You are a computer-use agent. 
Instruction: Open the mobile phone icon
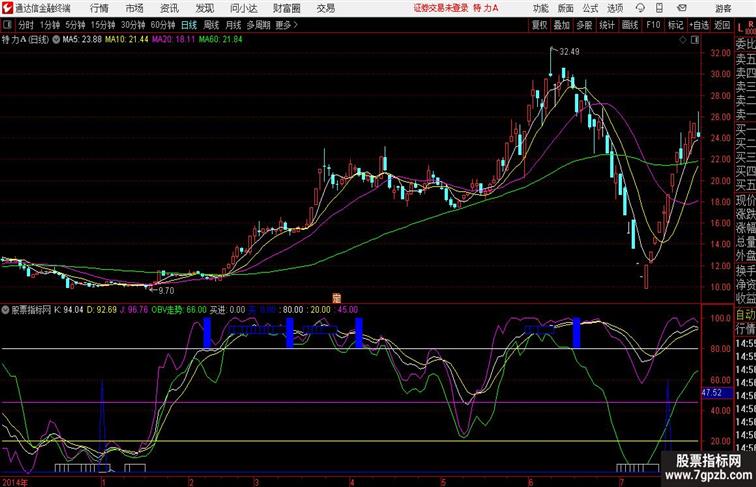[x=660, y=8]
